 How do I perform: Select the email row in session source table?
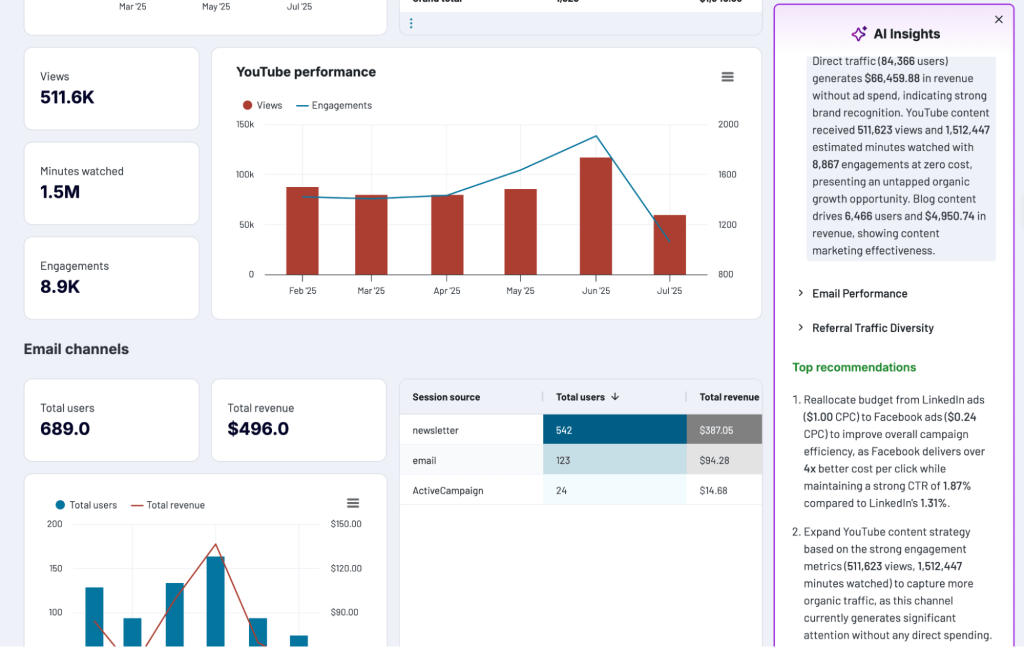point(581,460)
